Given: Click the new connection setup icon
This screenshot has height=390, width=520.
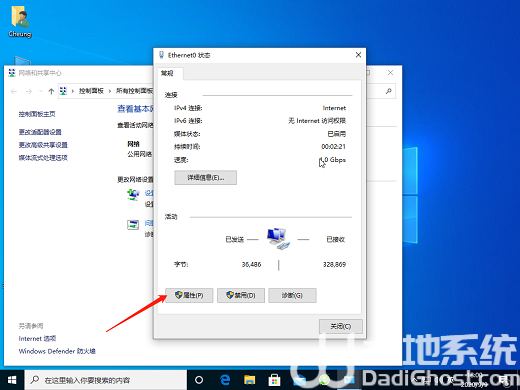Looking at the screenshot, I should coord(133,195).
